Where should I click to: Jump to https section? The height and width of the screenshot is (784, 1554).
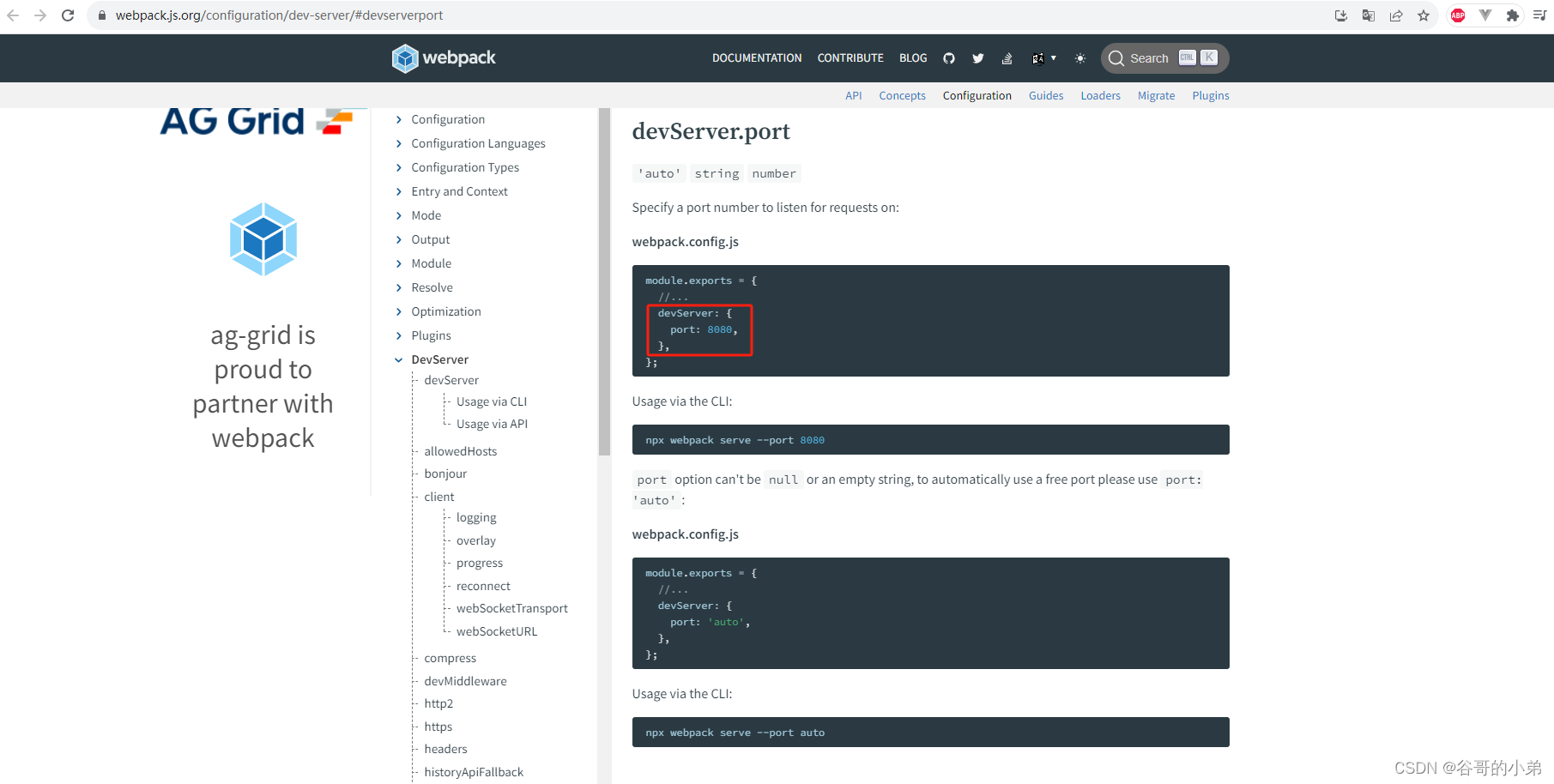coord(438,727)
